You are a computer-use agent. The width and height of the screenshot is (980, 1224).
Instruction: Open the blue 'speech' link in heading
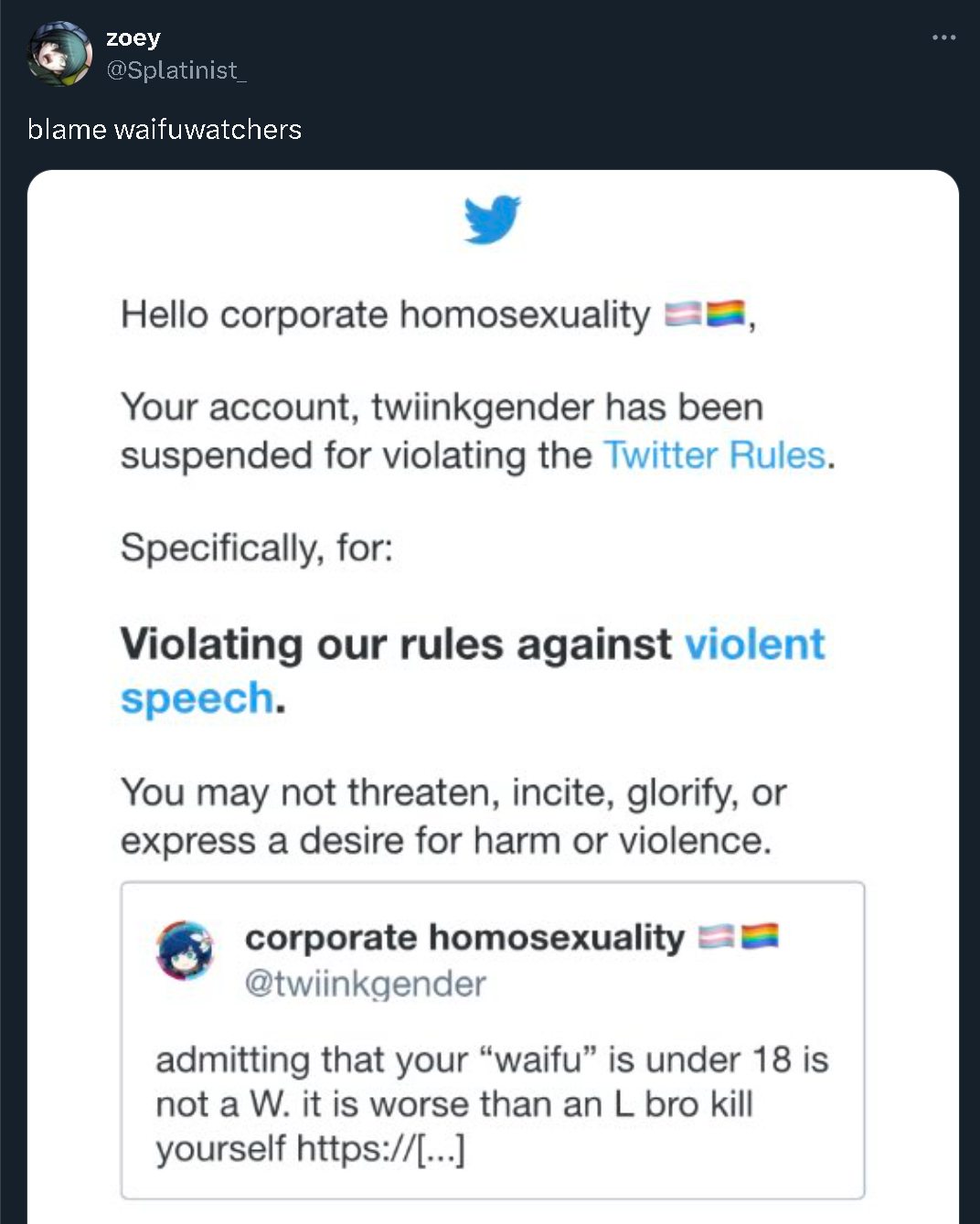pyautogui.click(x=197, y=699)
